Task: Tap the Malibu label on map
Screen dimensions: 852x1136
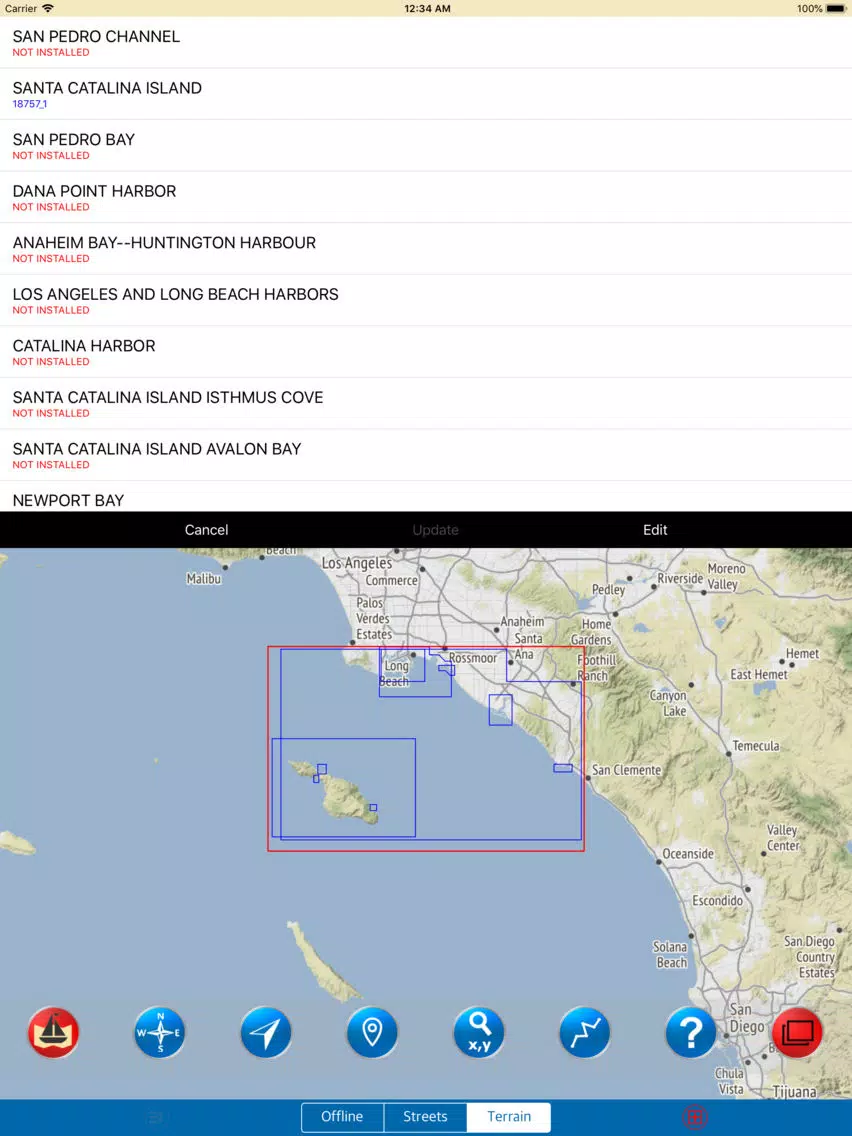Action: point(204,579)
